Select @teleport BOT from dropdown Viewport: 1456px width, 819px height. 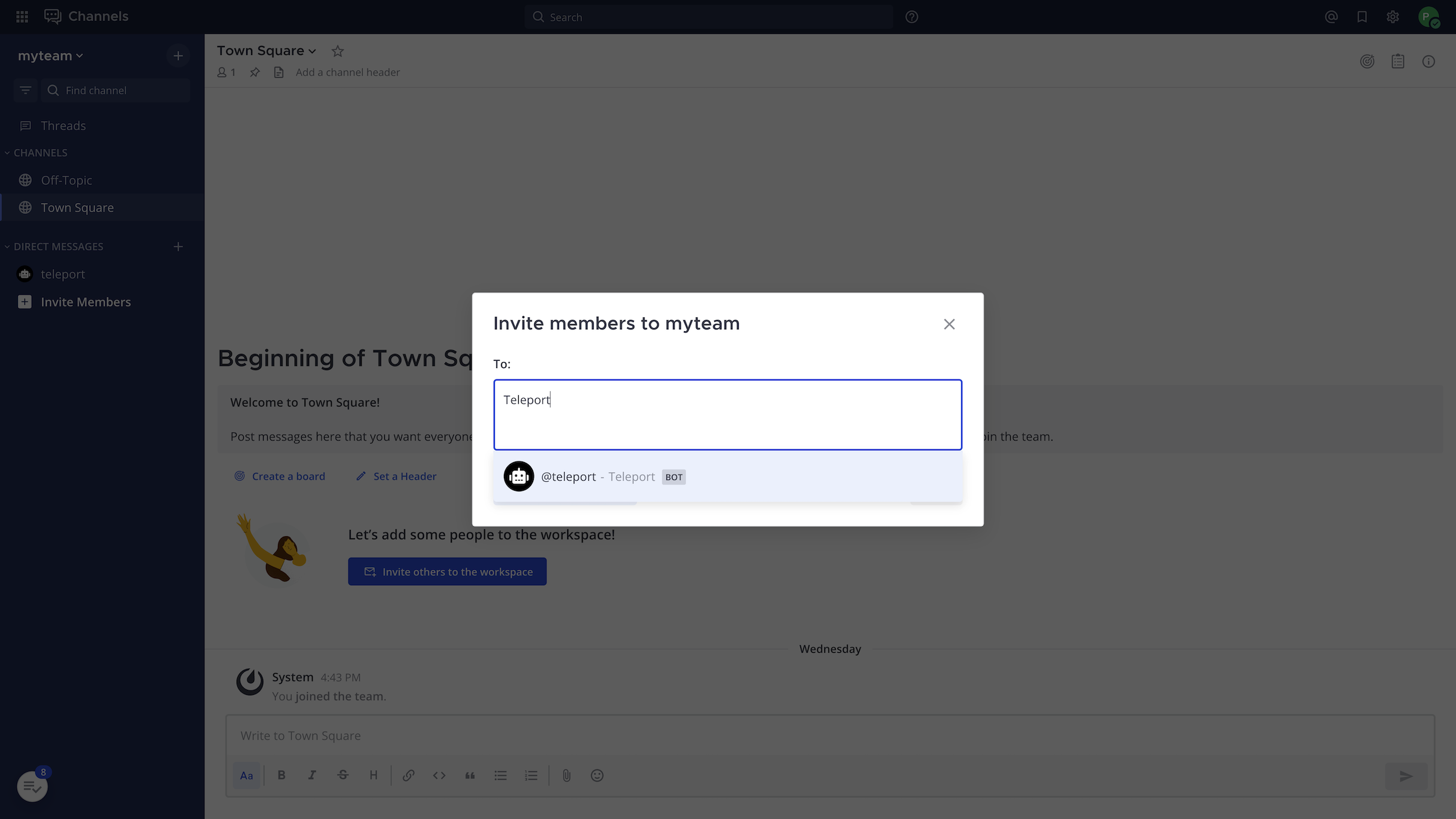pyautogui.click(x=727, y=476)
